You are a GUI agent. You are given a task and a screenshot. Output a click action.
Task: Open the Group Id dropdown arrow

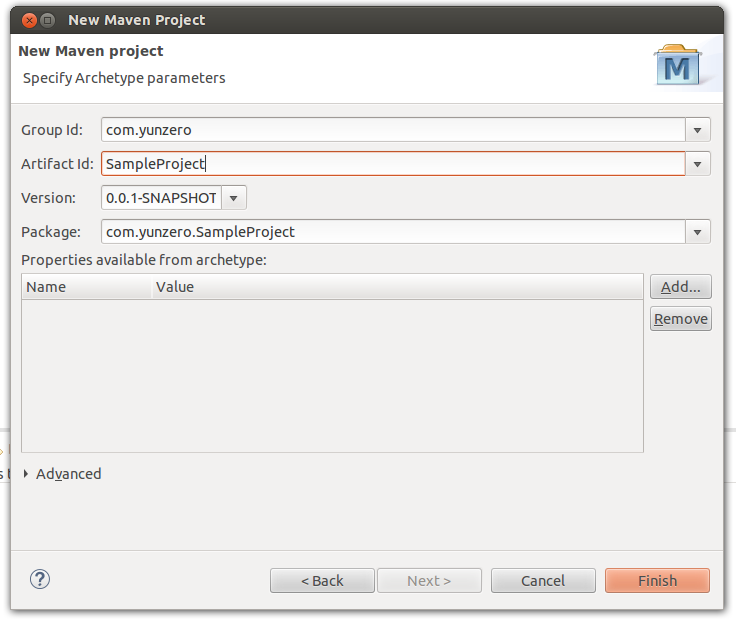(698, 130)
